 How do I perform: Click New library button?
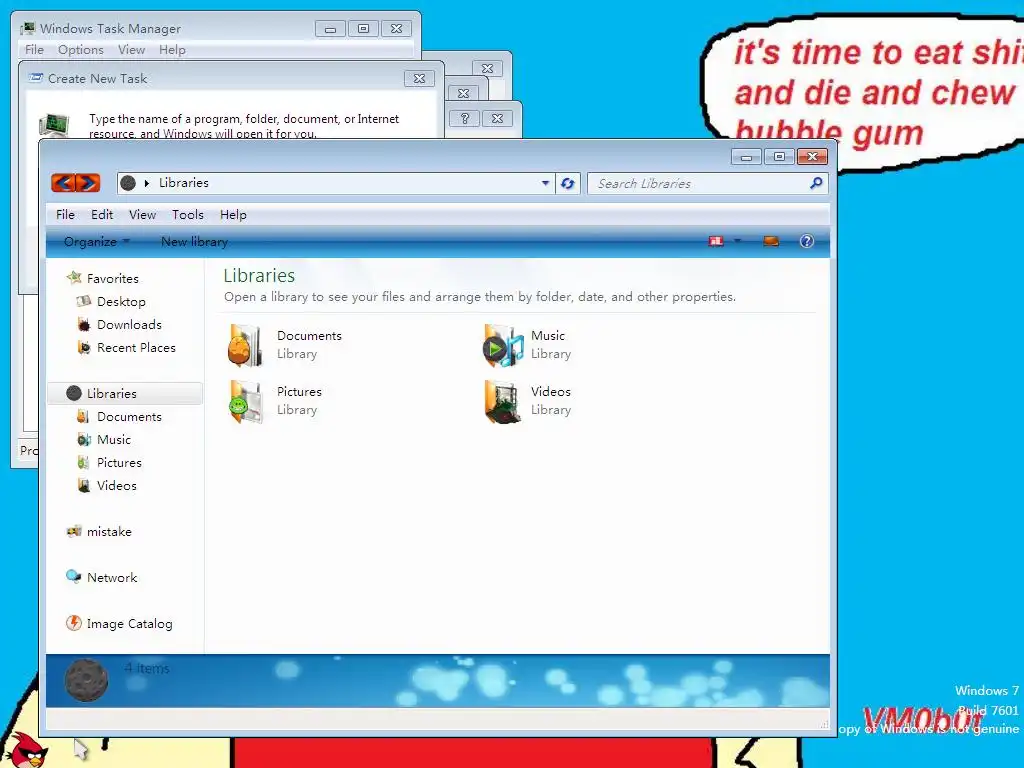click(x=194, y=242)
